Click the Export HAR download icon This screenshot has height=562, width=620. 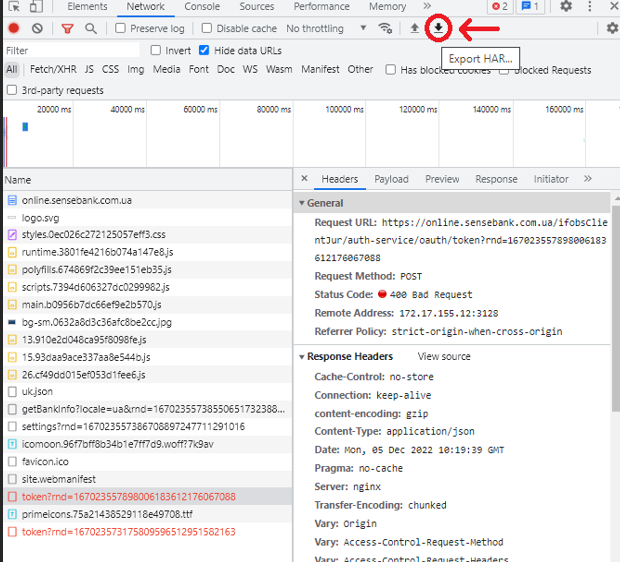[x=438, y=28]
